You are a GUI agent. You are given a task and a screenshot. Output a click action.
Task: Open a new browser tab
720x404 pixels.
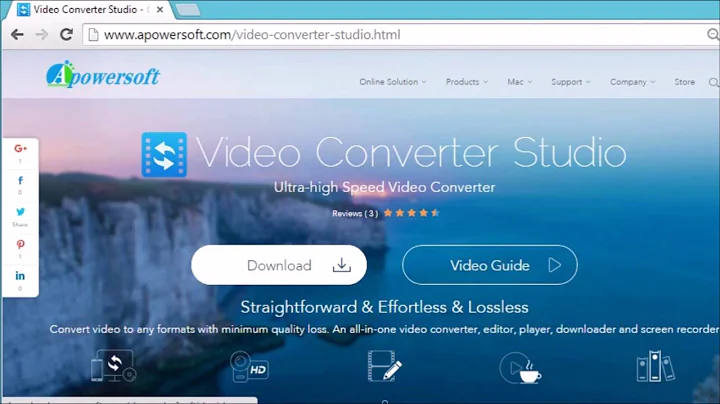[x=188, y=10]
